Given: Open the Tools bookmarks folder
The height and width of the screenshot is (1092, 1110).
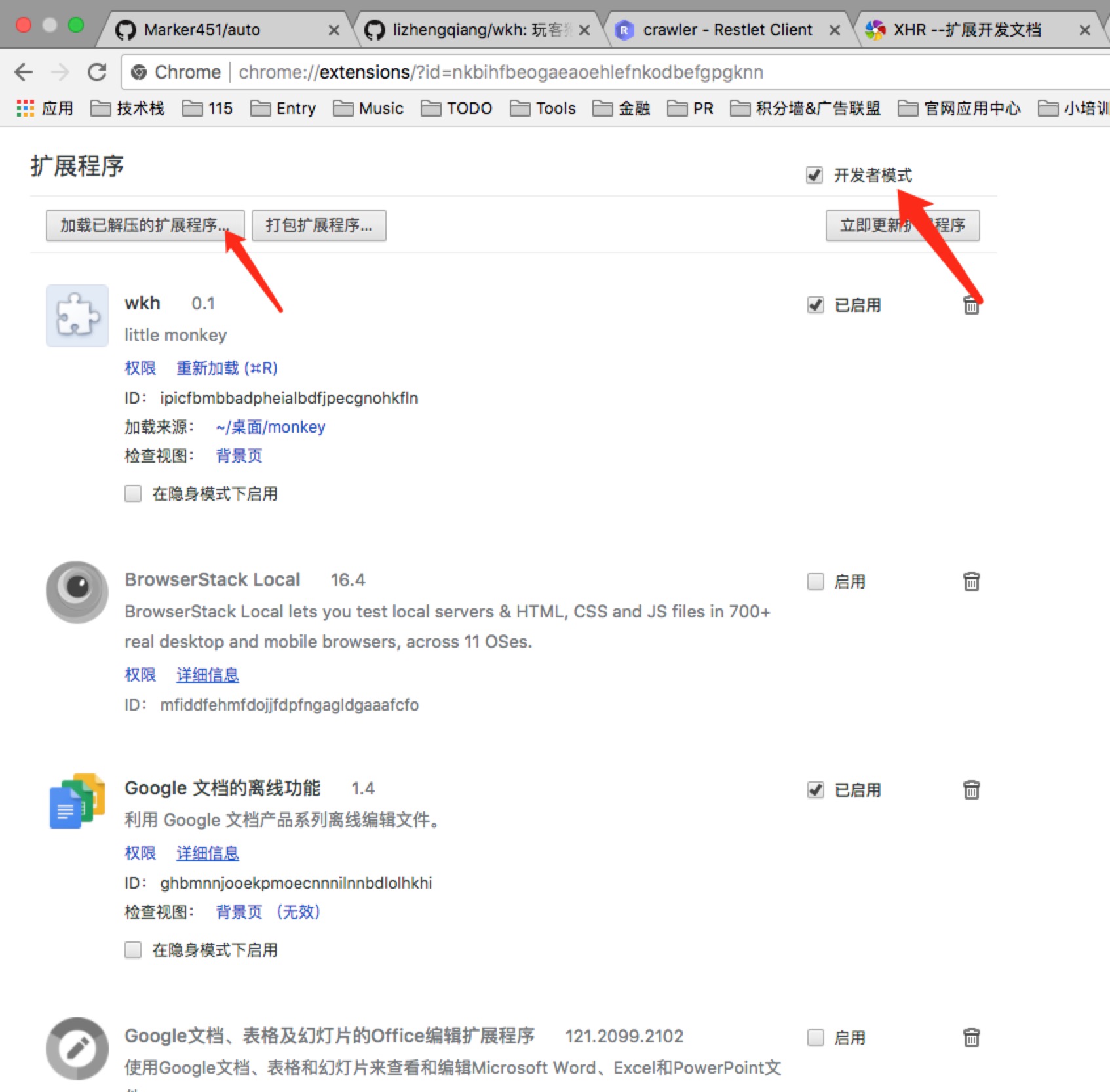Looking at the screenshot, I should (543, 108).
